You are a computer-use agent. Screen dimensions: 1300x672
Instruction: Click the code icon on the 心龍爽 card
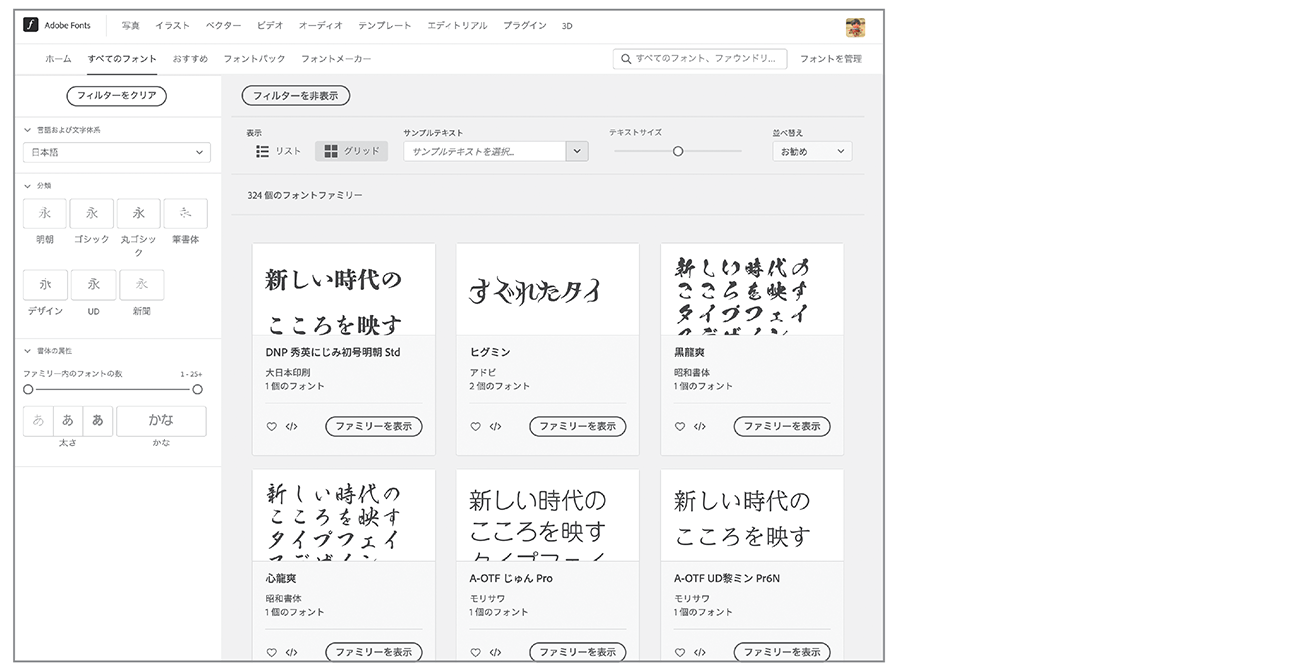291,652
